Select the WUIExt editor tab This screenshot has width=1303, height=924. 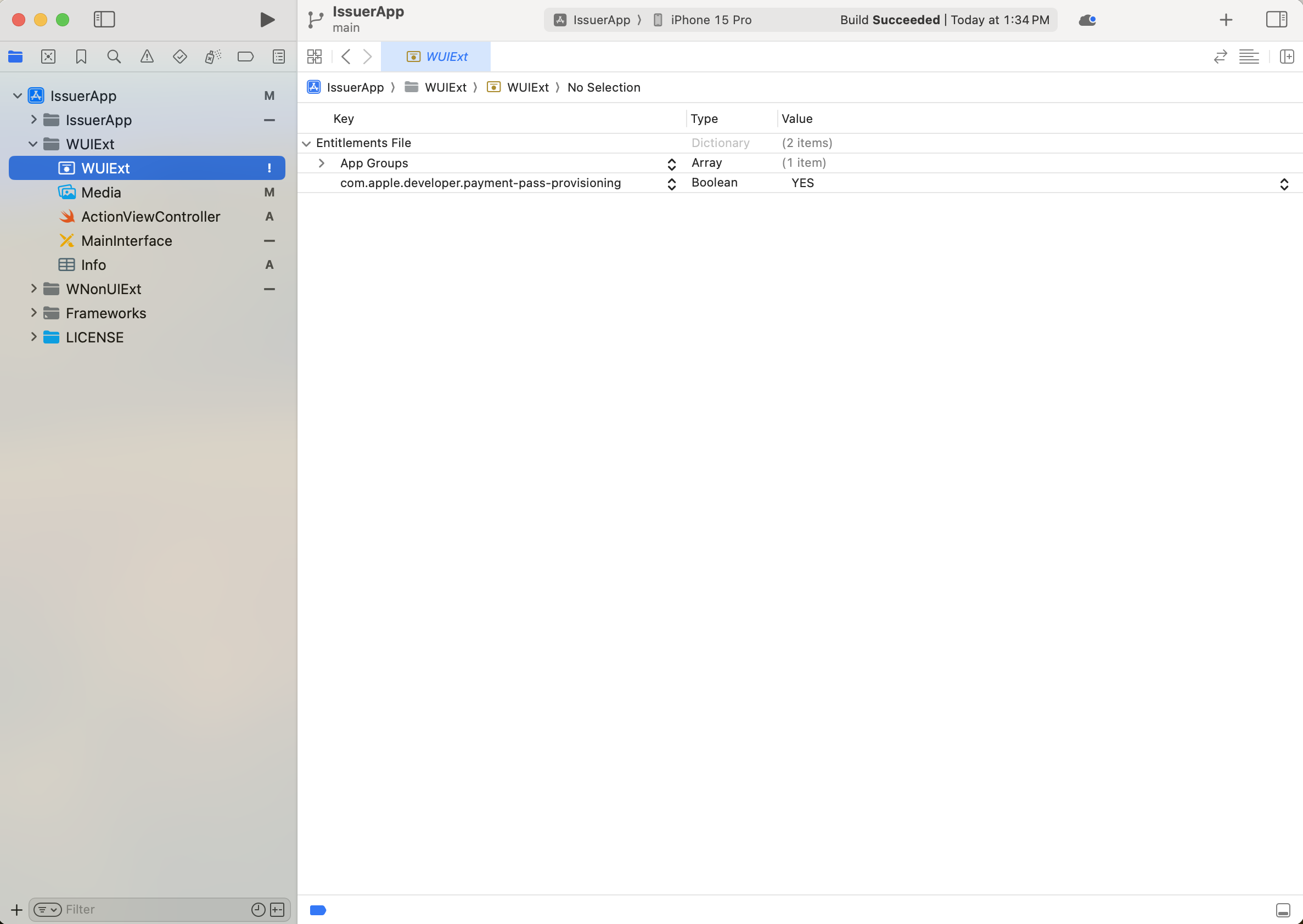[436, 57]
